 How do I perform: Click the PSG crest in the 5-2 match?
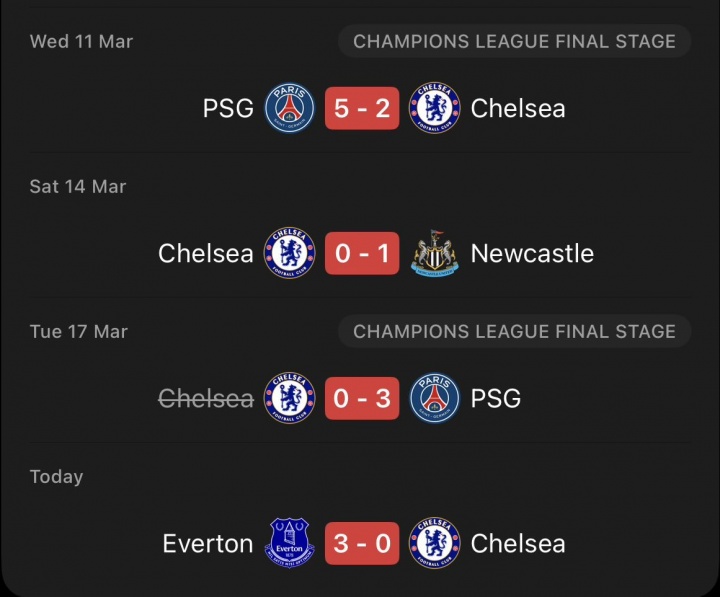290,108
